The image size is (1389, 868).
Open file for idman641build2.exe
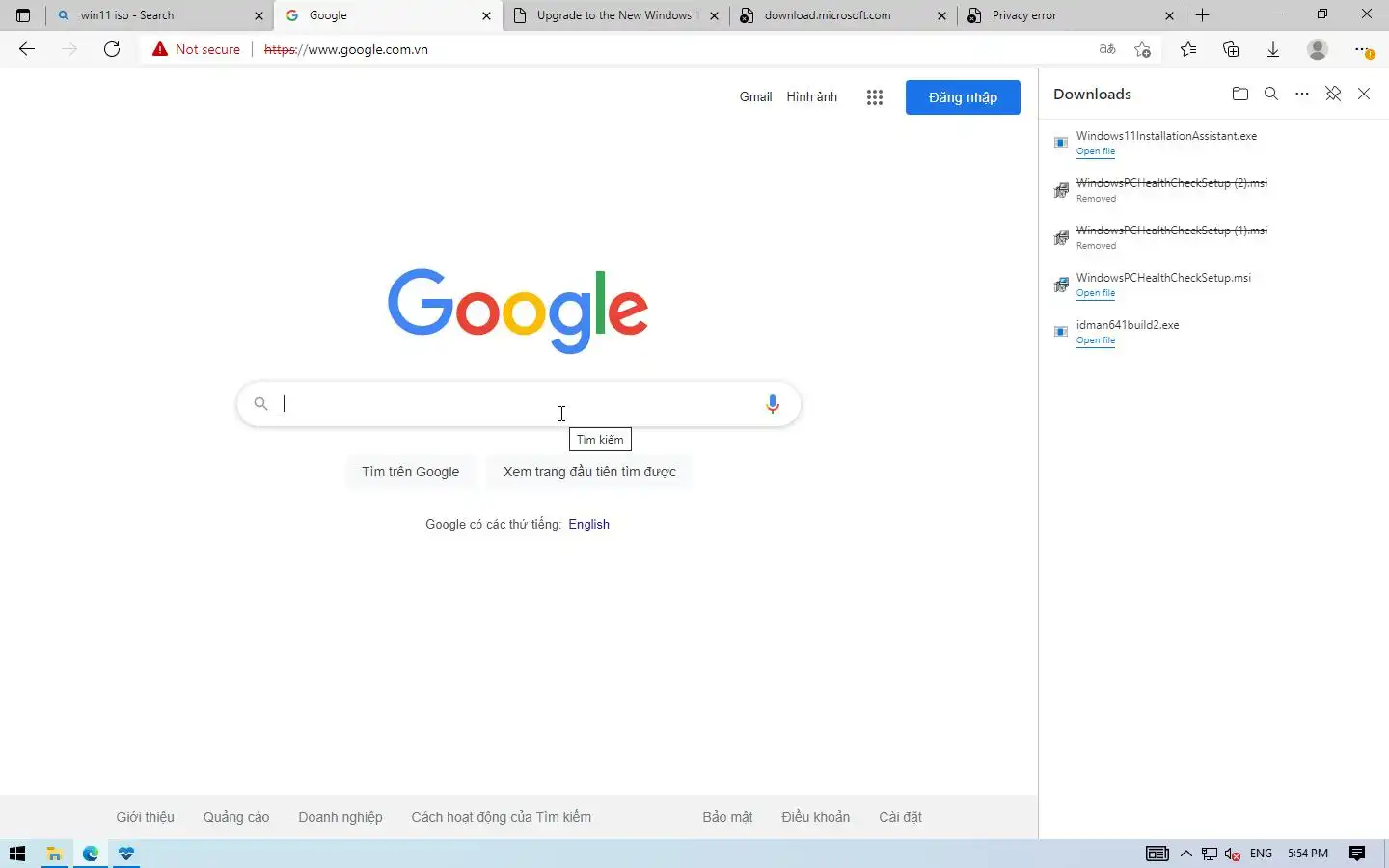click(1096, 340)
